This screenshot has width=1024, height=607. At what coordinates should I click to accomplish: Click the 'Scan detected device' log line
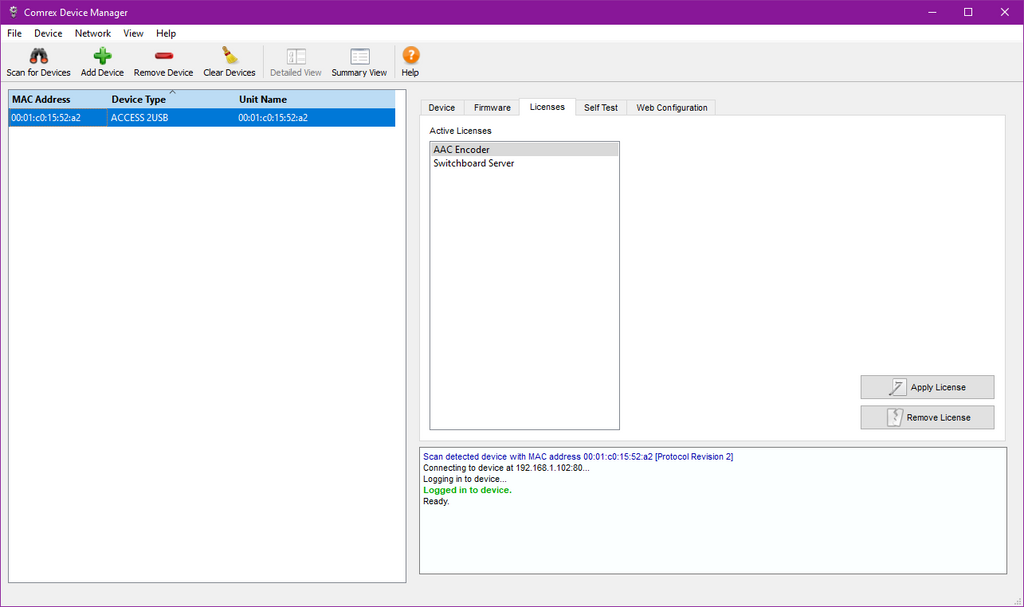(578, 457)
